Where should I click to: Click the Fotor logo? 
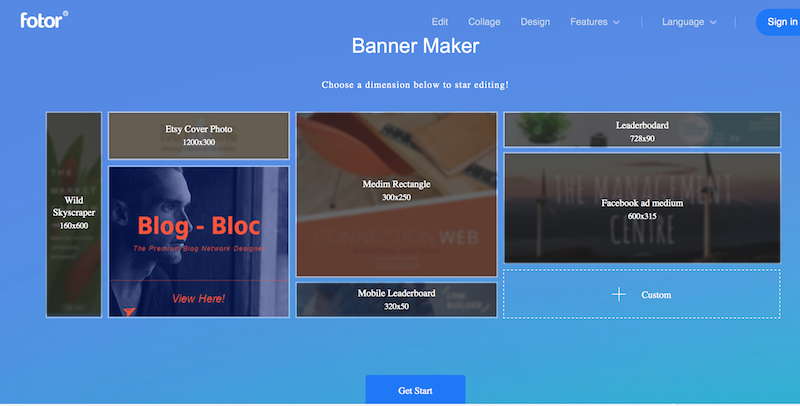pyautogui.click(x=44, y=20)
